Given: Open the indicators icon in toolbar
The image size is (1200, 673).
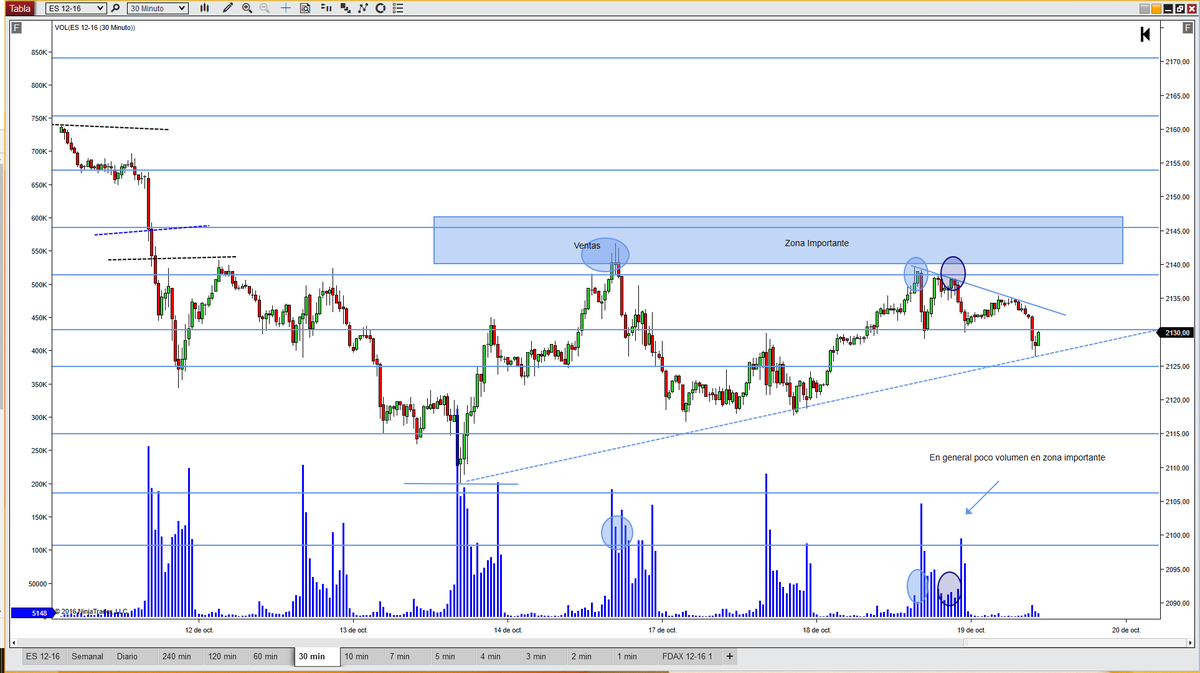Looking at the screenshot, I should pos(362,8).
